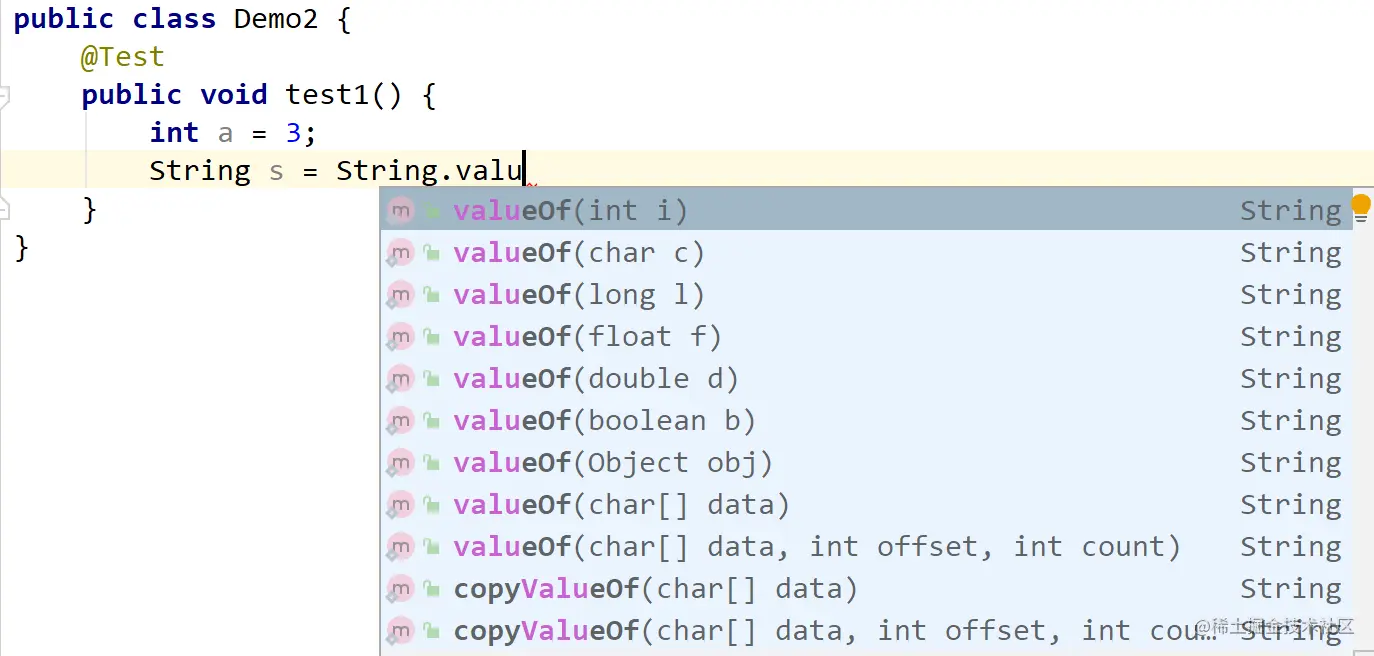The image size is (1374, 656).
Task: Pick valueOf(Object obj) suggestion
Action: pos(866,462)
